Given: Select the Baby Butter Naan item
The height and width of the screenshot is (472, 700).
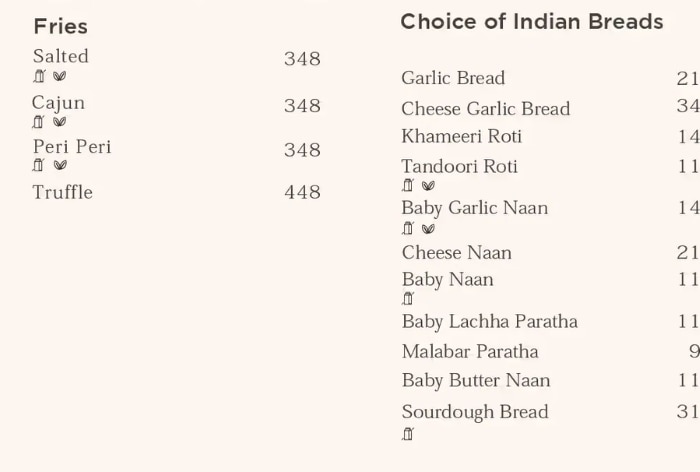Looking at the screenshot, I should click(x=475, y=380).
